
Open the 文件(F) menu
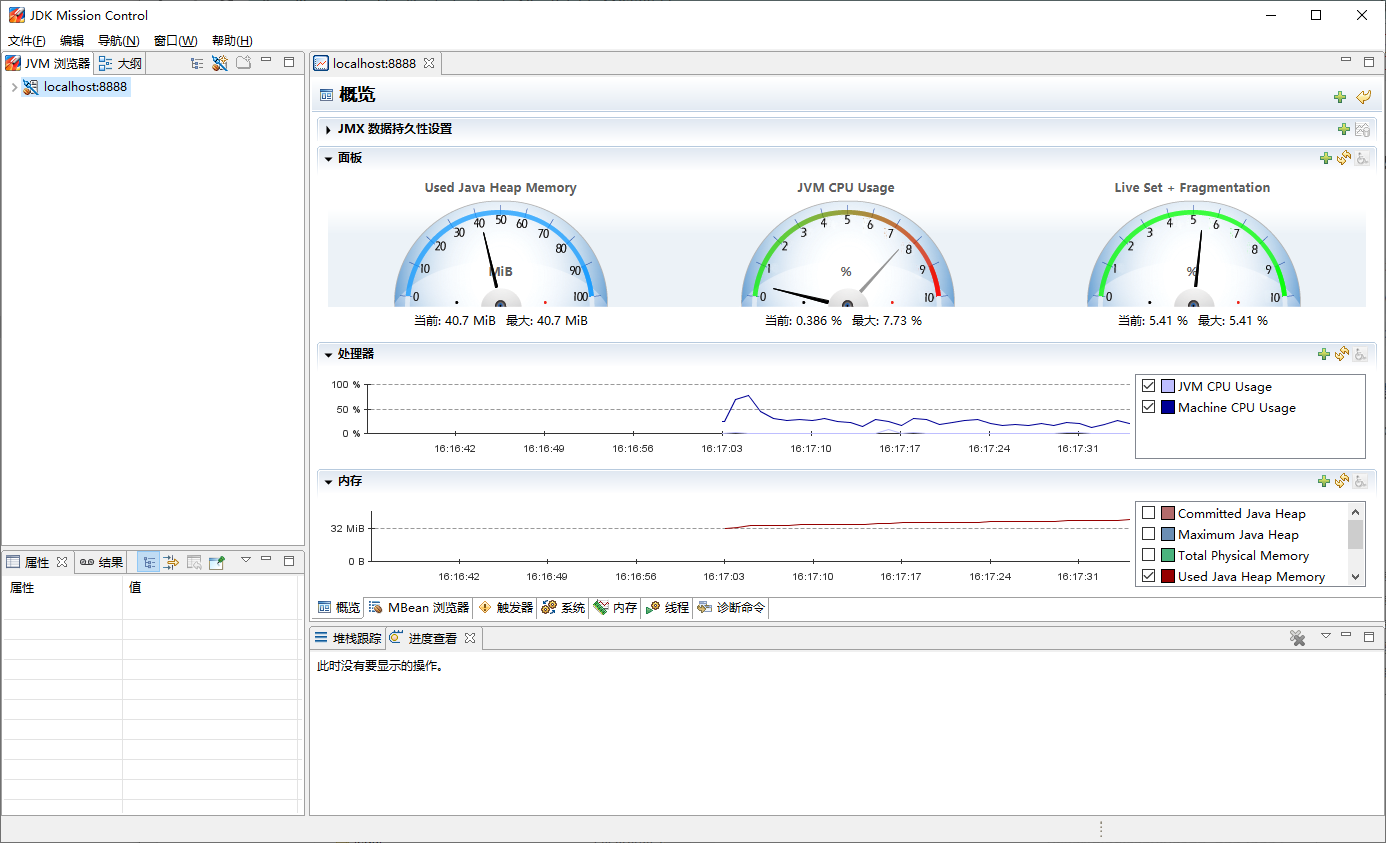27,41
